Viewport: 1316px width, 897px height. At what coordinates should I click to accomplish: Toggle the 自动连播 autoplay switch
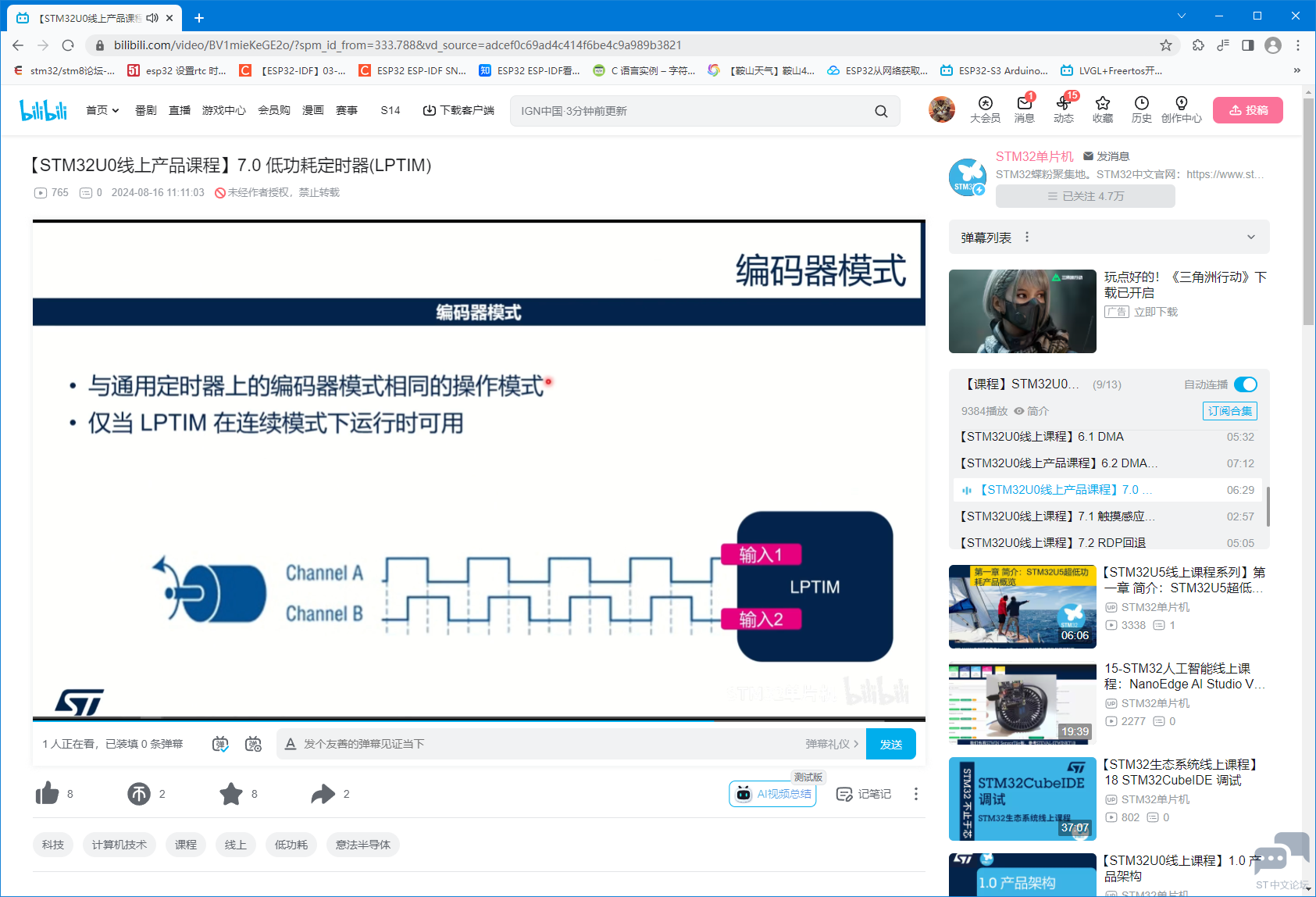pyautogui.click(x=1246, y=384)
